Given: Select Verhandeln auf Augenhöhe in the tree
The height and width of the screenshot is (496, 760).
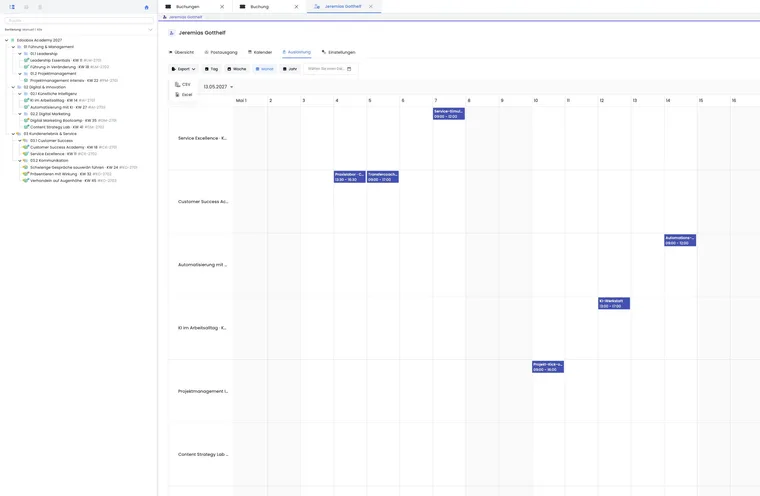Looking at the screenshot, I should pyautogui.click(x=73, y=180).
